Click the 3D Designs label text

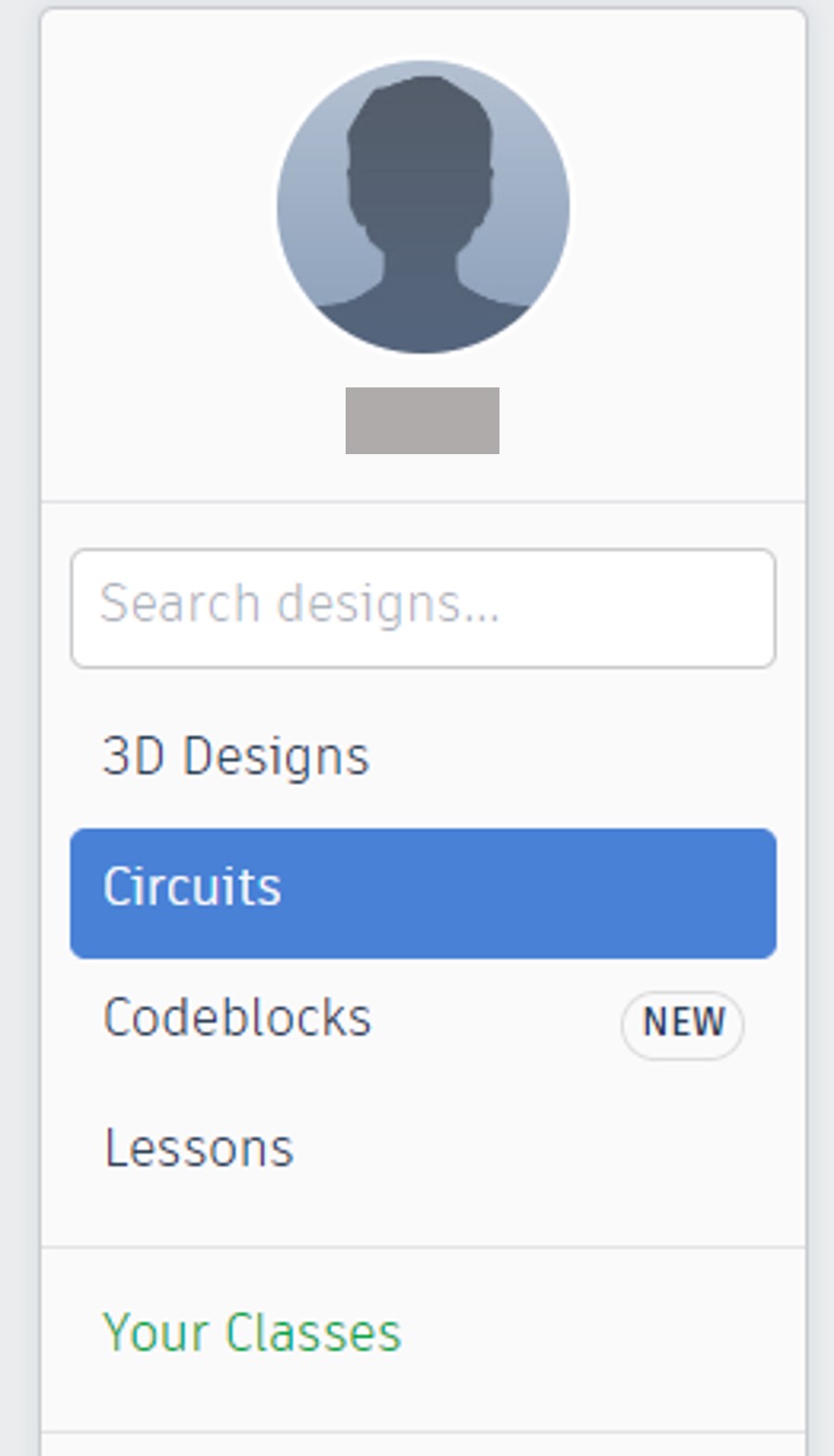pyautogui.click(x=236, y=756)
